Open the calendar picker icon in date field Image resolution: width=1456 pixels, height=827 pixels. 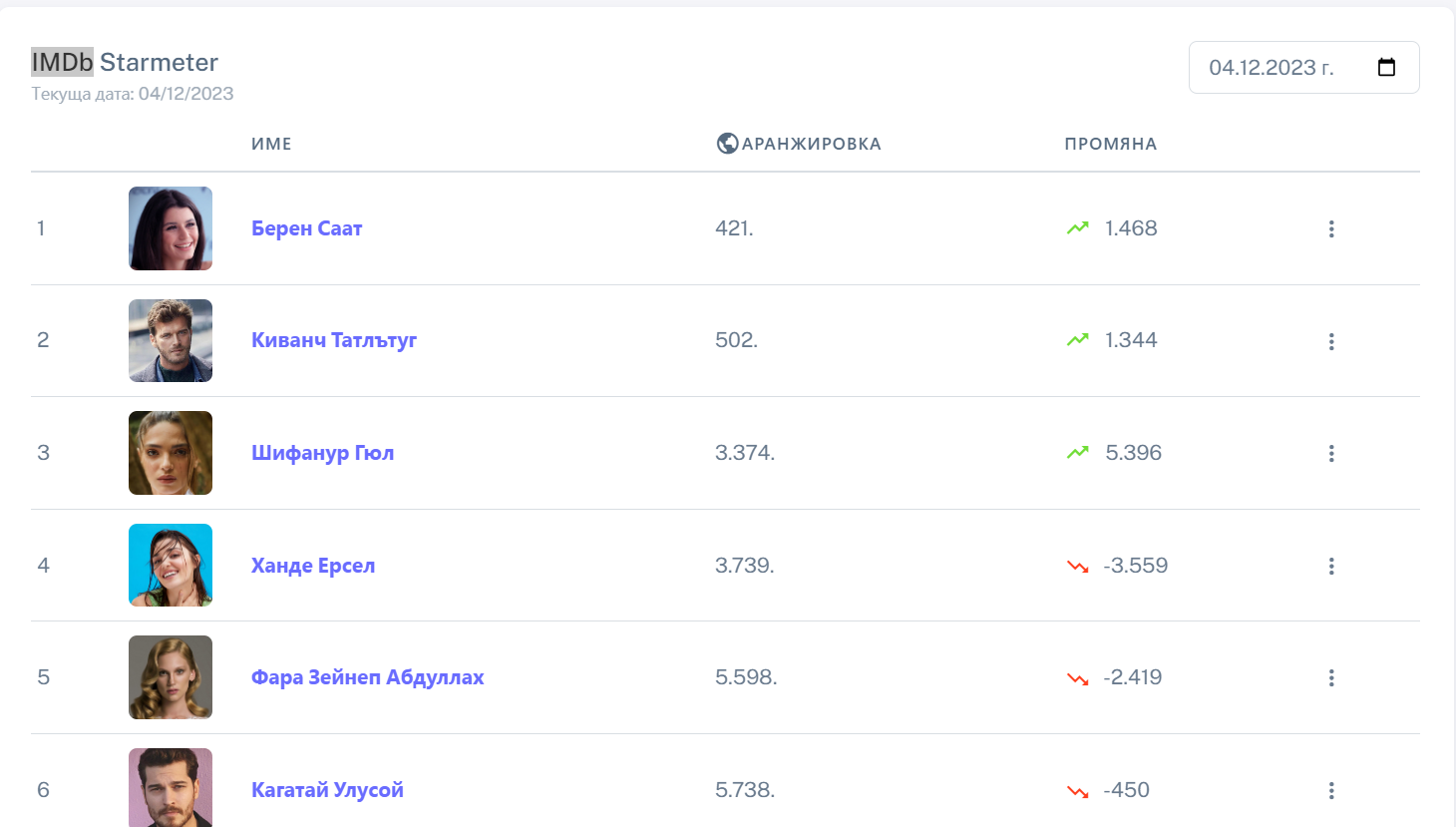pyautogui.click(x=1386, y=68)
